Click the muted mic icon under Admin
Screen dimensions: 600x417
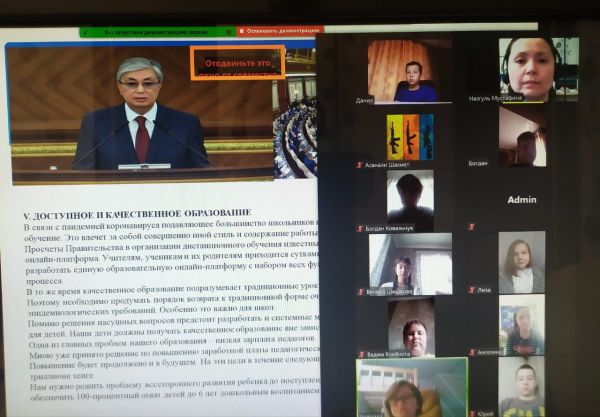[x=471, y=227]
